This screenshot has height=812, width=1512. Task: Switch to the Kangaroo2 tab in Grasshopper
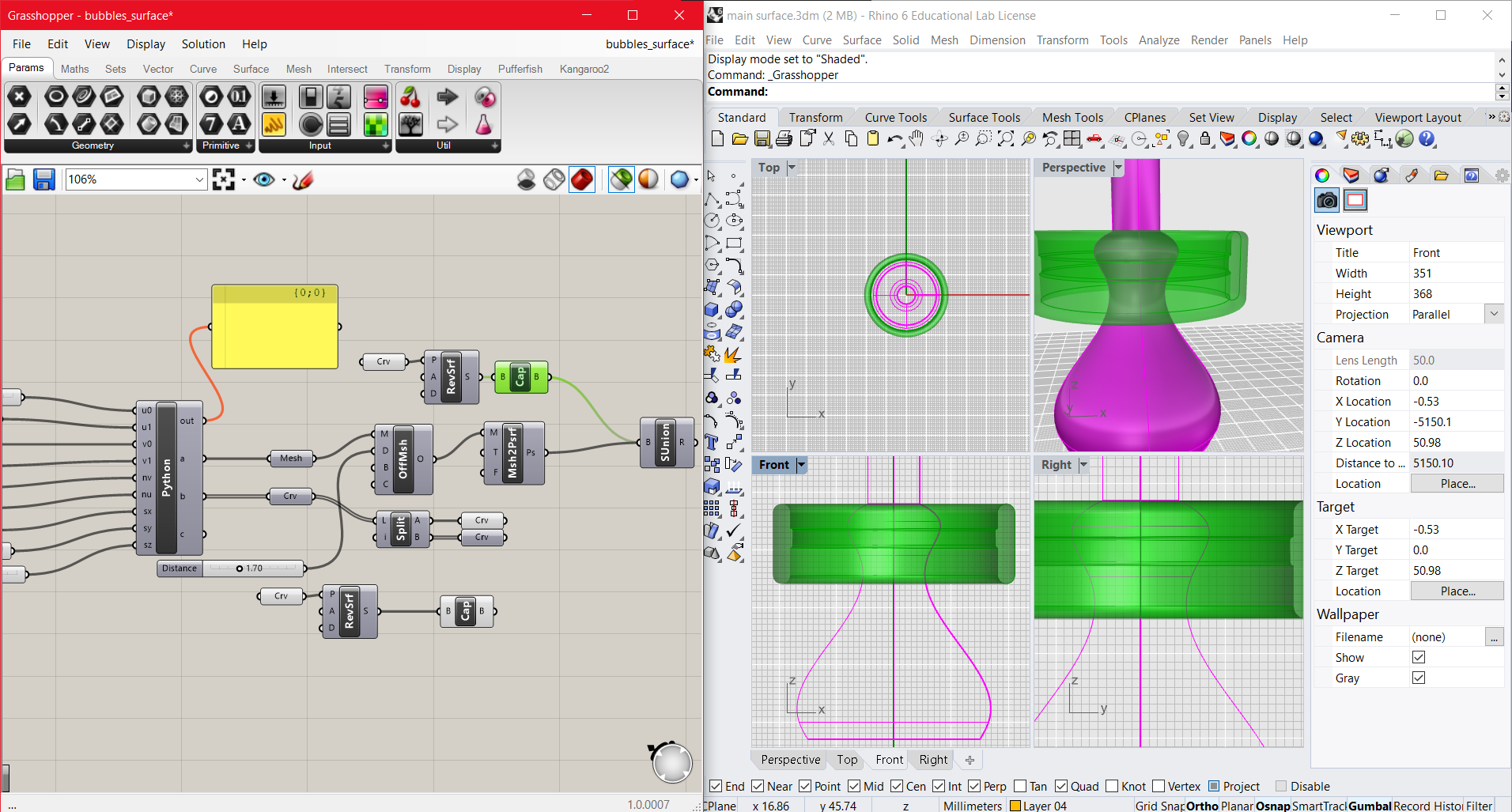pyautogui.click(x=584, y=69)
